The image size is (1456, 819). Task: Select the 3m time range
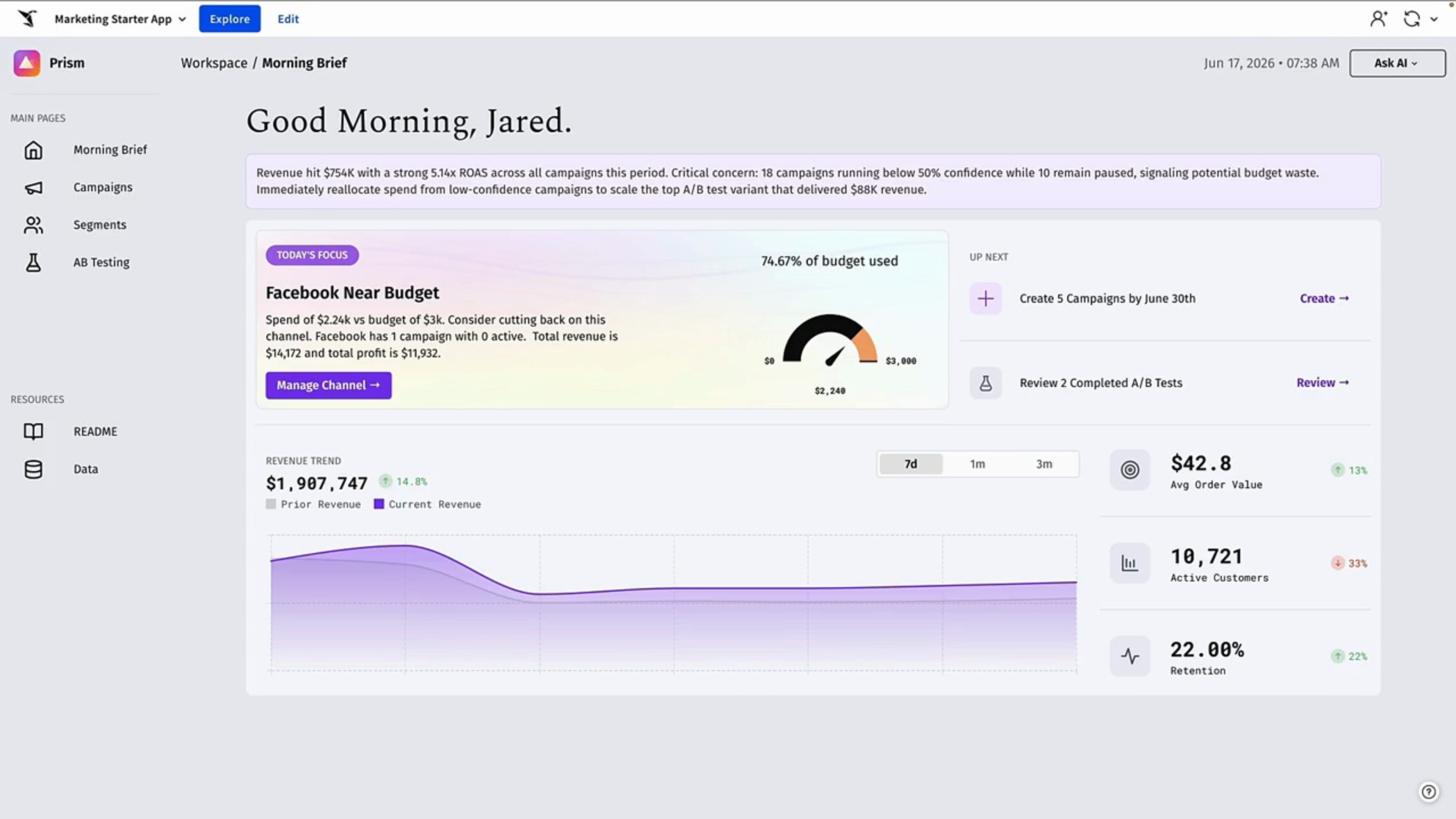tap(1044, 464)
